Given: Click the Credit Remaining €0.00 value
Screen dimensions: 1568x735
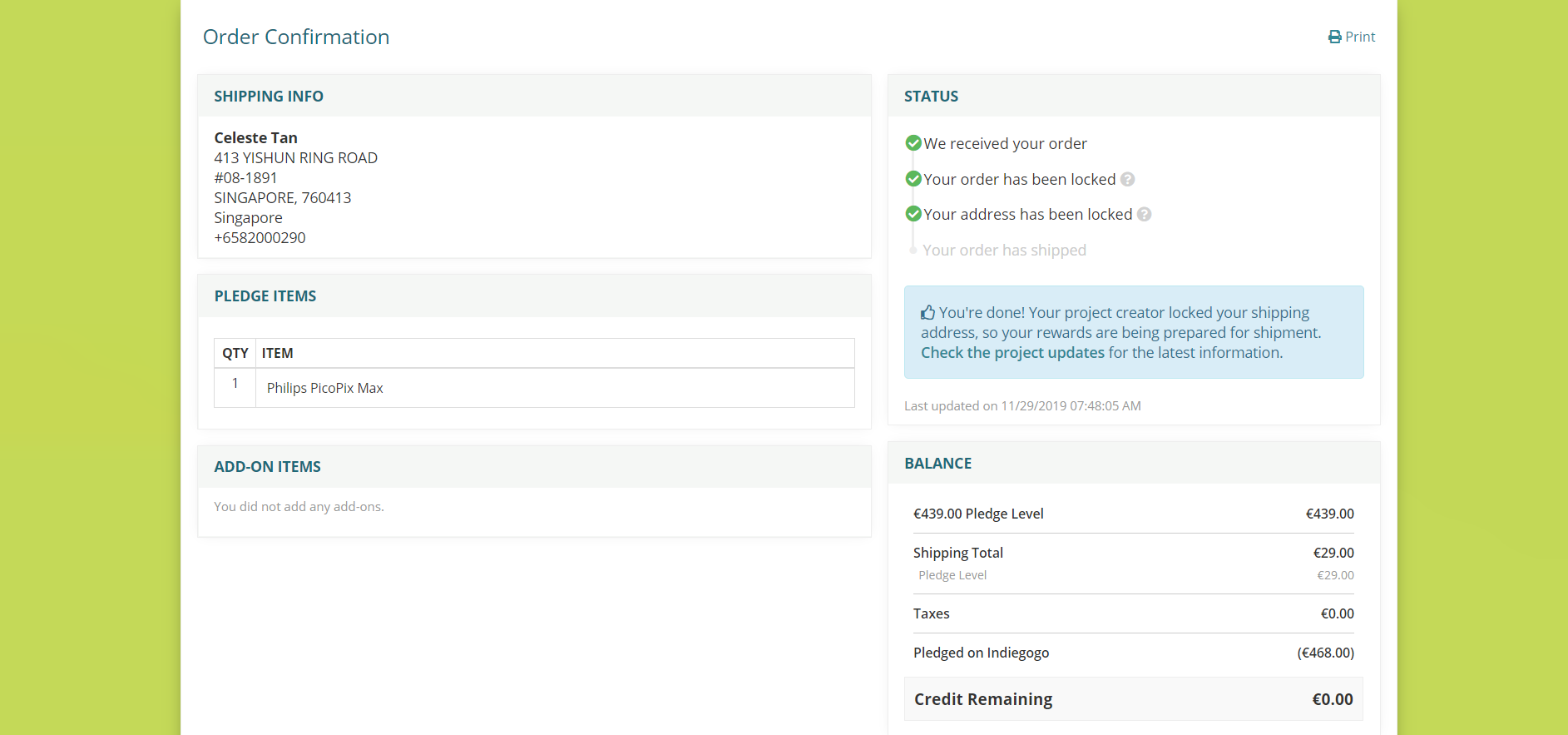Looking at the screenshot, I should [1333, 699].
